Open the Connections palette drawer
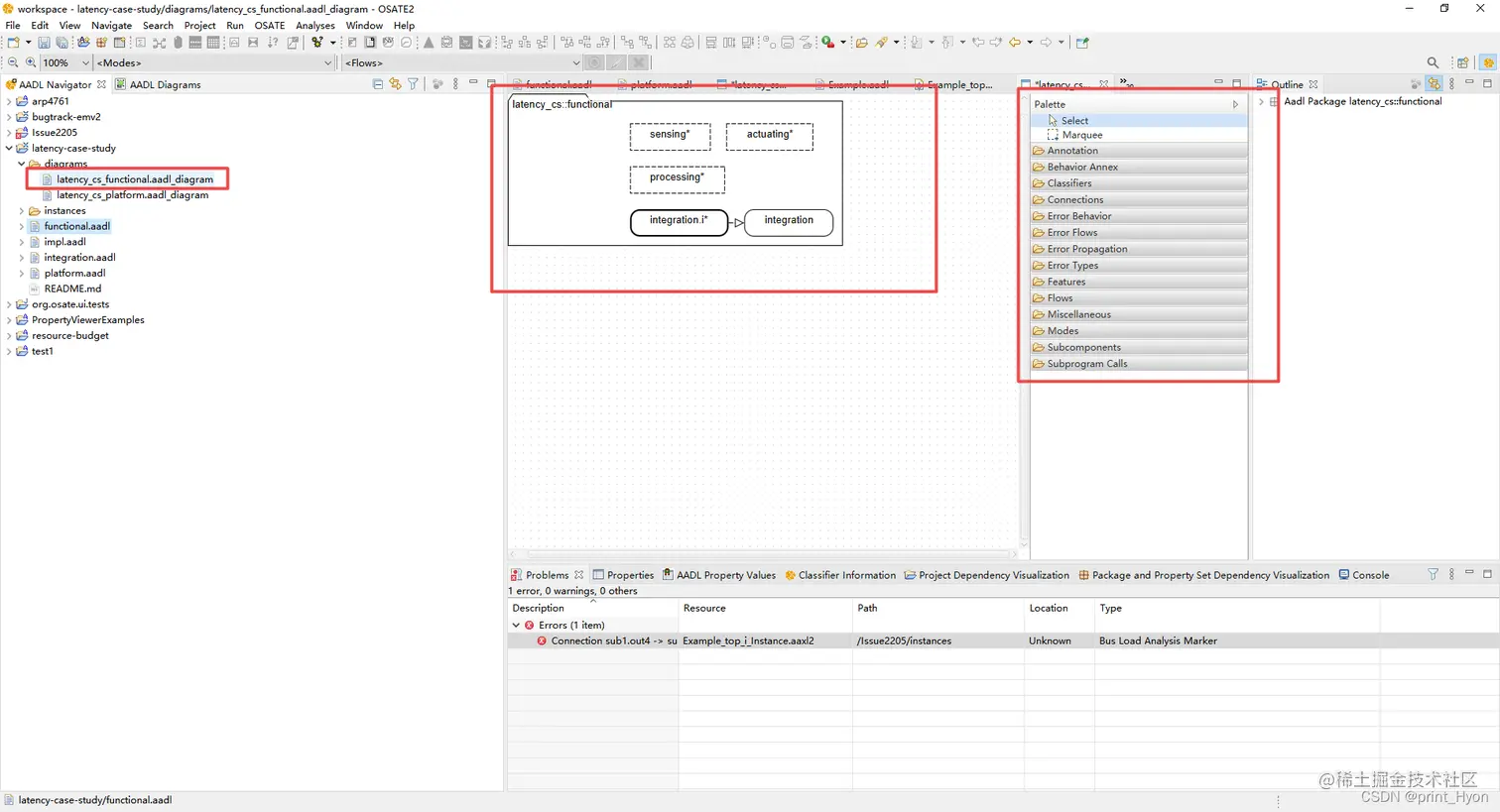 click(x=1139, y=199)
